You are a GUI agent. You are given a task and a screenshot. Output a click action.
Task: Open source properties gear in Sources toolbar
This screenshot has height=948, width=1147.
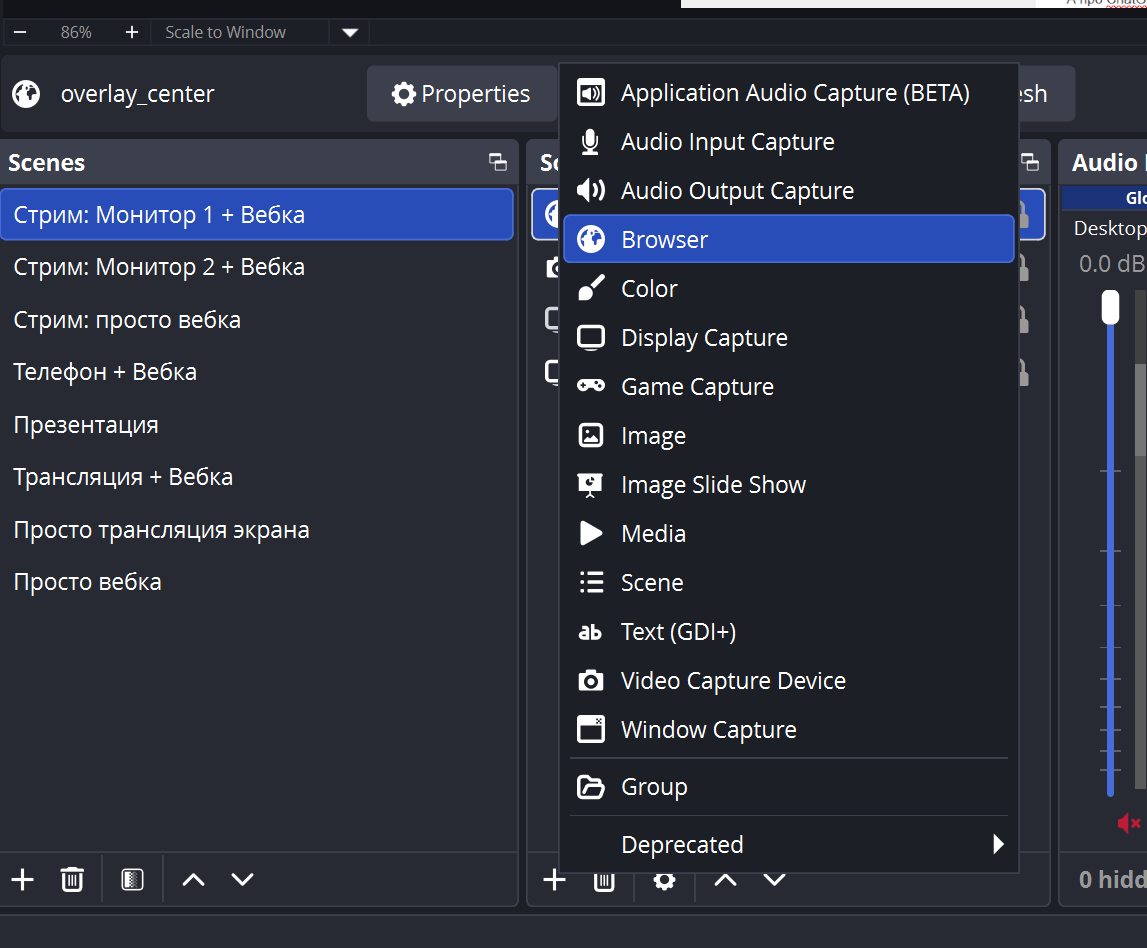coord(664,881)
